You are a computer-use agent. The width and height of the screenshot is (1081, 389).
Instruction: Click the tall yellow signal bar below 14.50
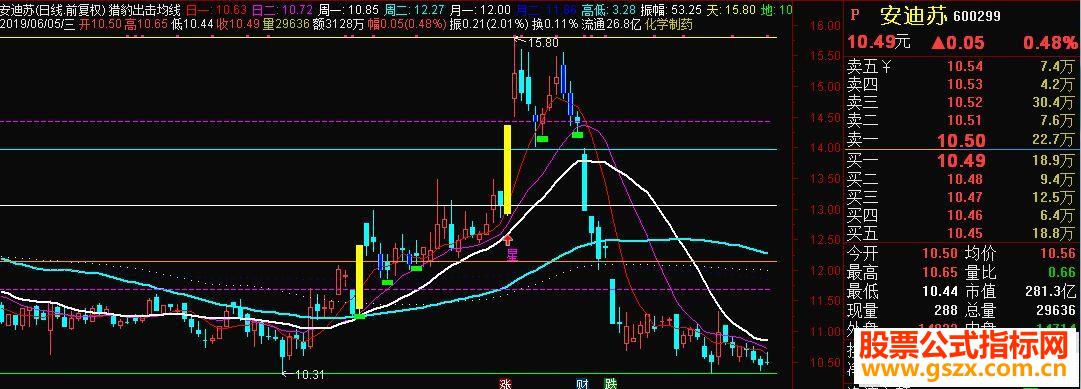[x=507, y=170]
